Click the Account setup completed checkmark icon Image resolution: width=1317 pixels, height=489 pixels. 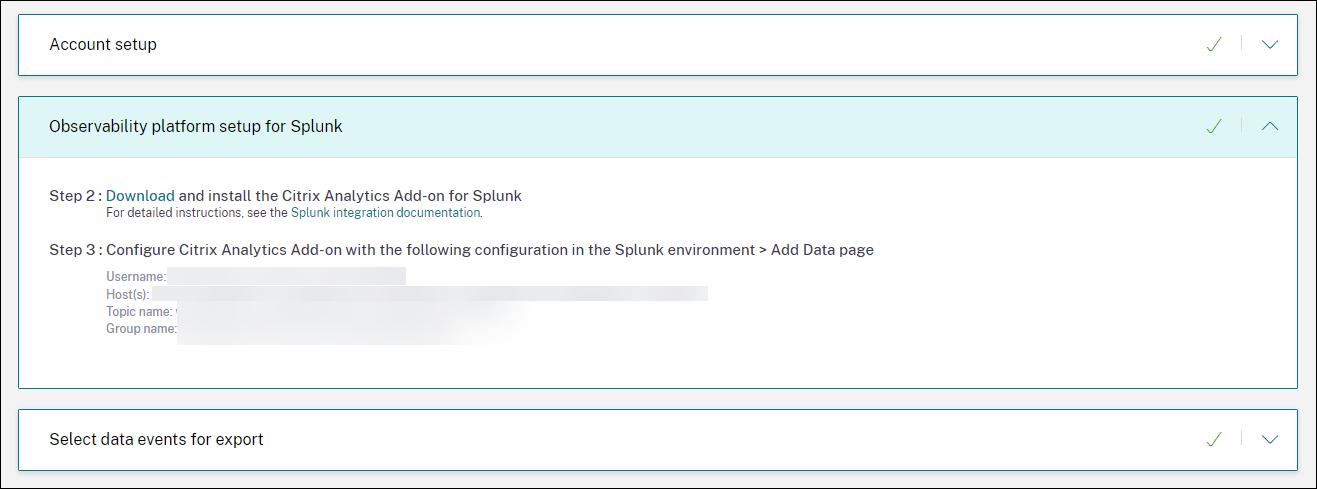[x=1214, y=44]
